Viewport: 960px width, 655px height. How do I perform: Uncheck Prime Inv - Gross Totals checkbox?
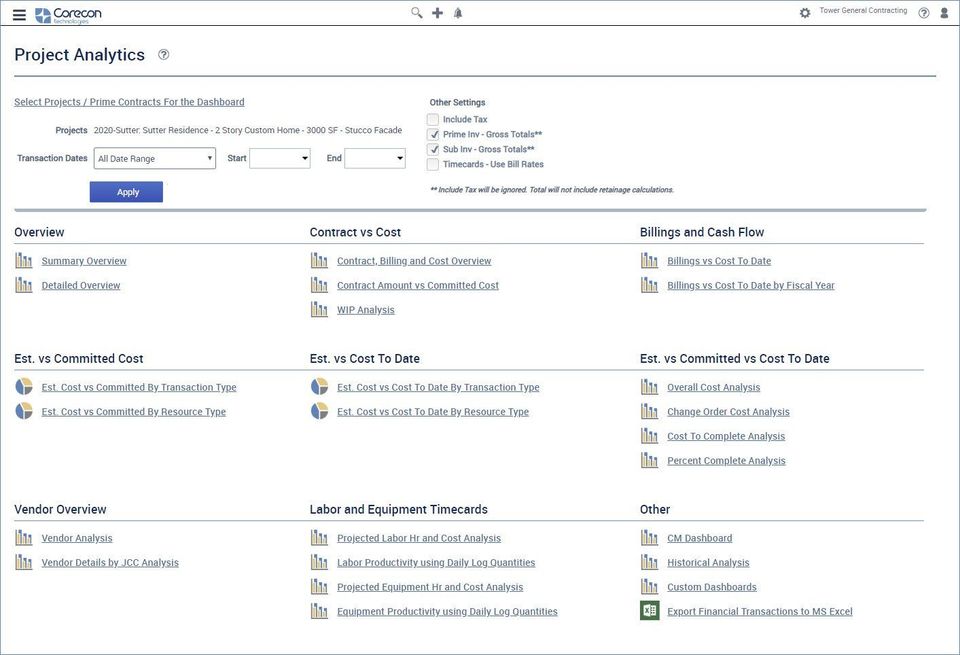433,134
